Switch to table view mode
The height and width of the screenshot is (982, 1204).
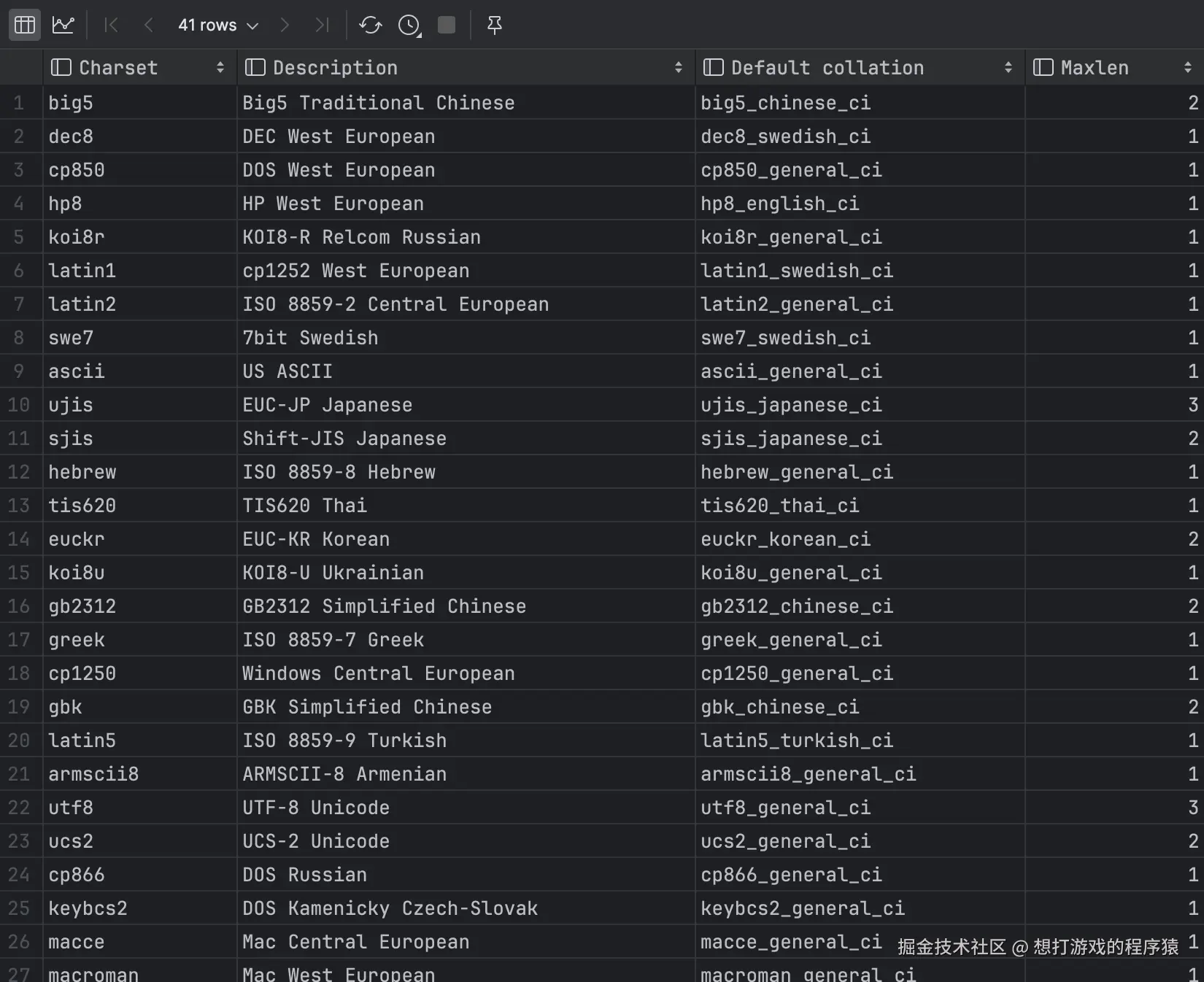[x=25, y=25]
